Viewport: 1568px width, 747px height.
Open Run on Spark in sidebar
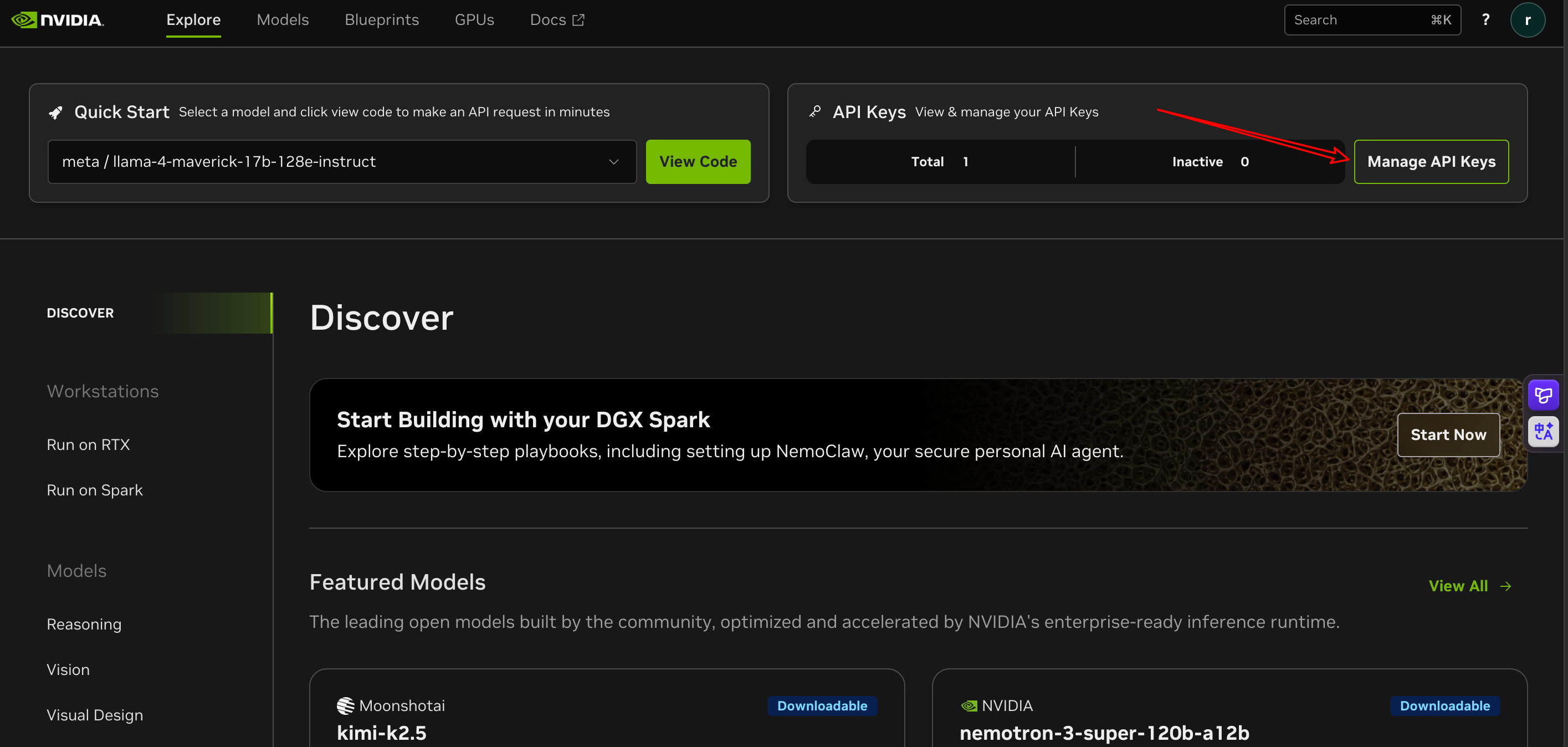(x=94, y=490)
